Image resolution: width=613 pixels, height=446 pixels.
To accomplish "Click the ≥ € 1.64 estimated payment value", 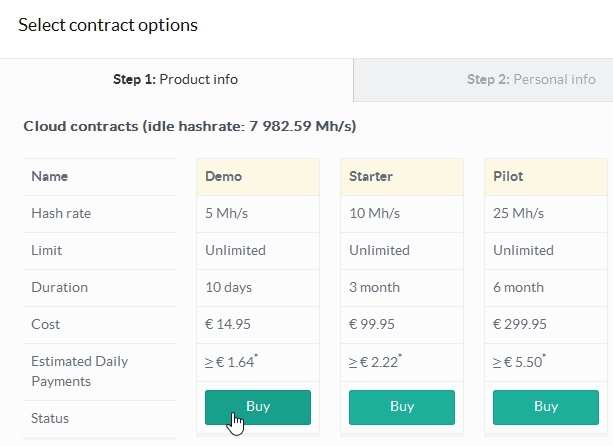I will coord(231,362).
